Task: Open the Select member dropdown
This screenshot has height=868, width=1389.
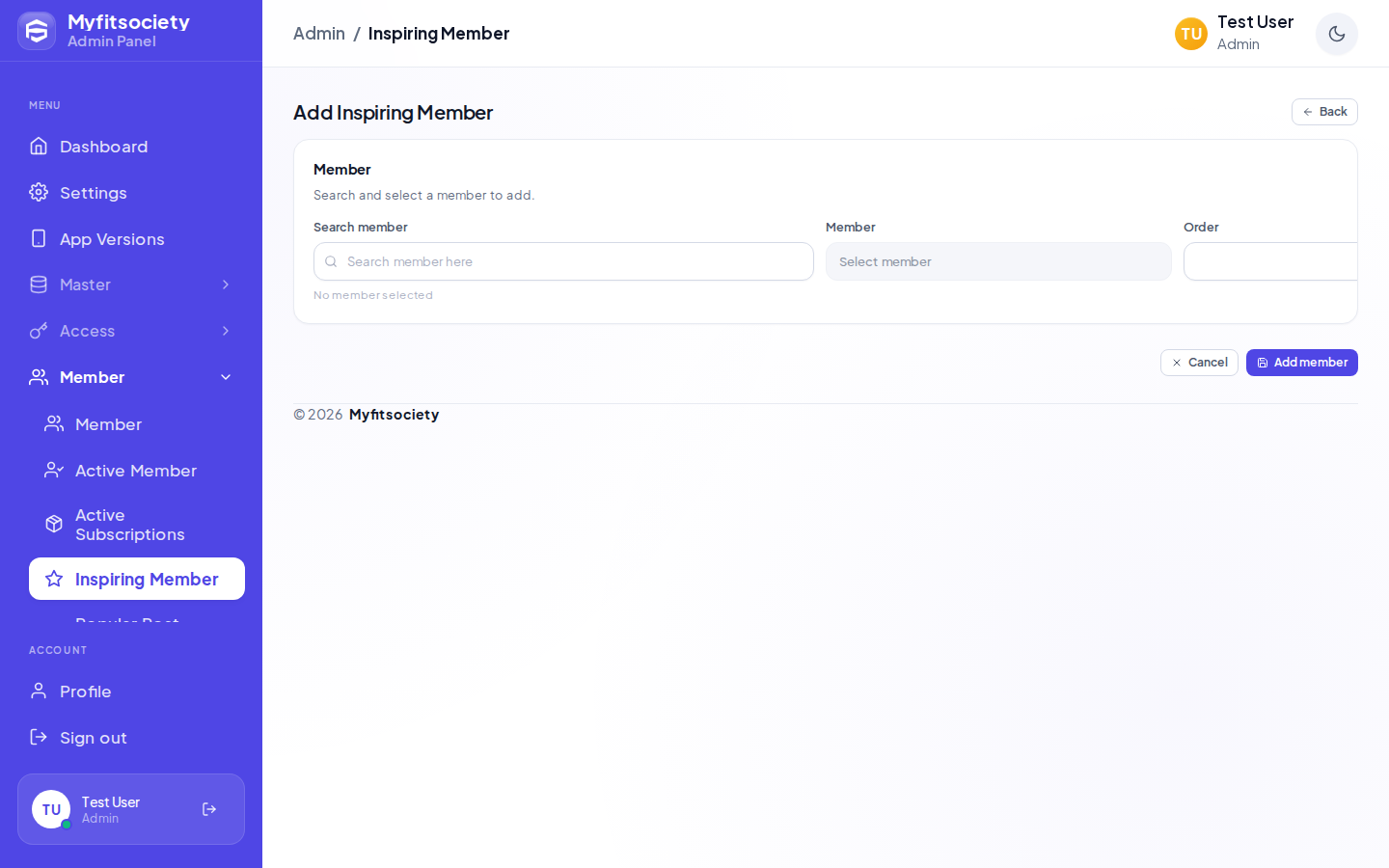Action: click(998, 261)
